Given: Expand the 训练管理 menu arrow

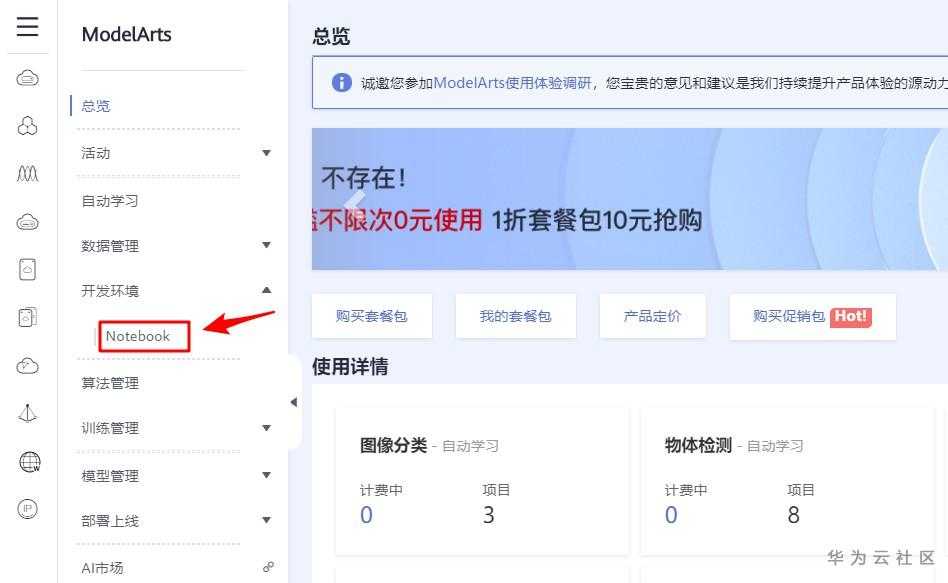Looking at the screenshot, I should tap(266, 428).
